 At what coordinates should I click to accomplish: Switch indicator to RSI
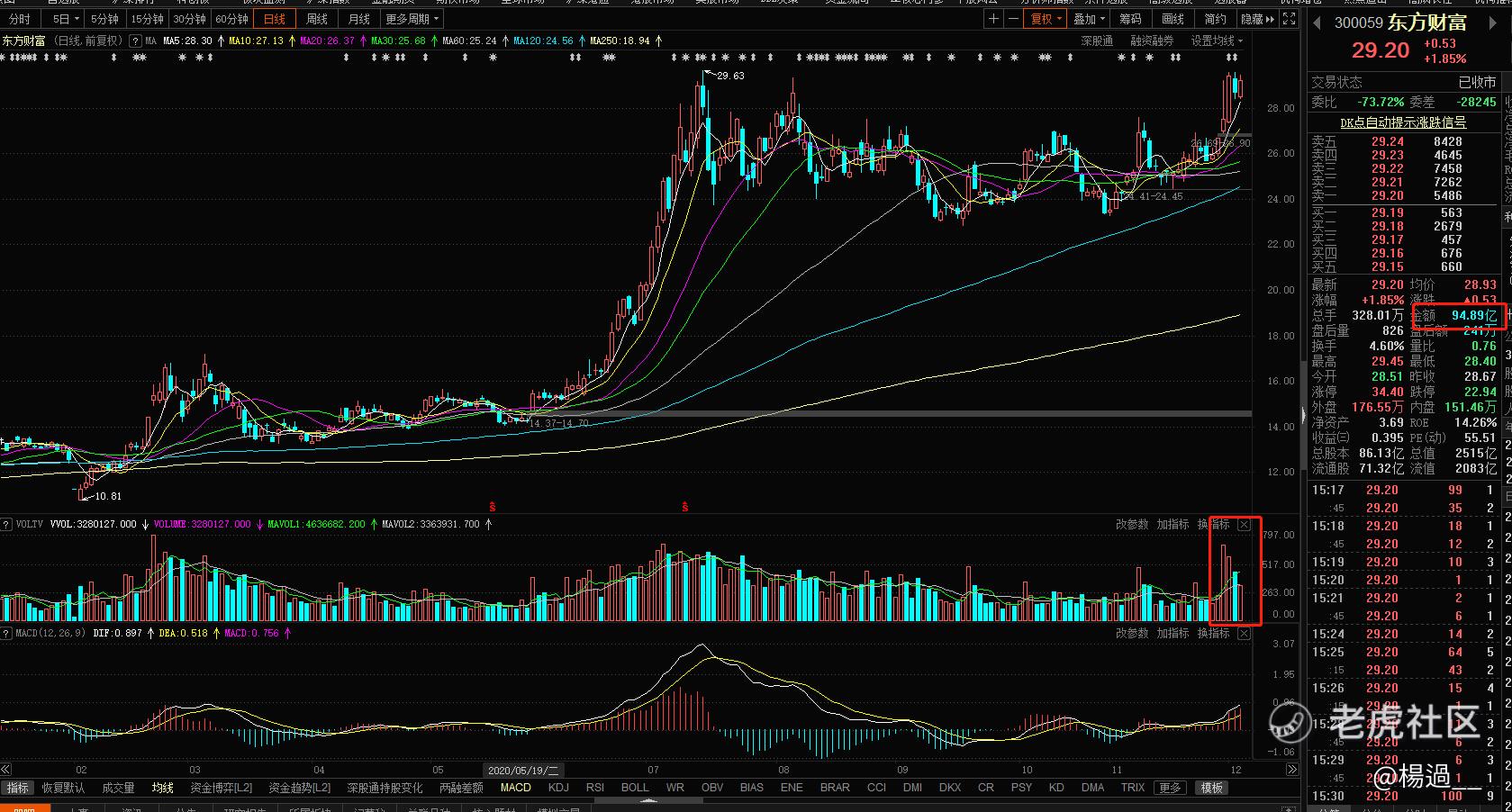(x=595, y=788)
